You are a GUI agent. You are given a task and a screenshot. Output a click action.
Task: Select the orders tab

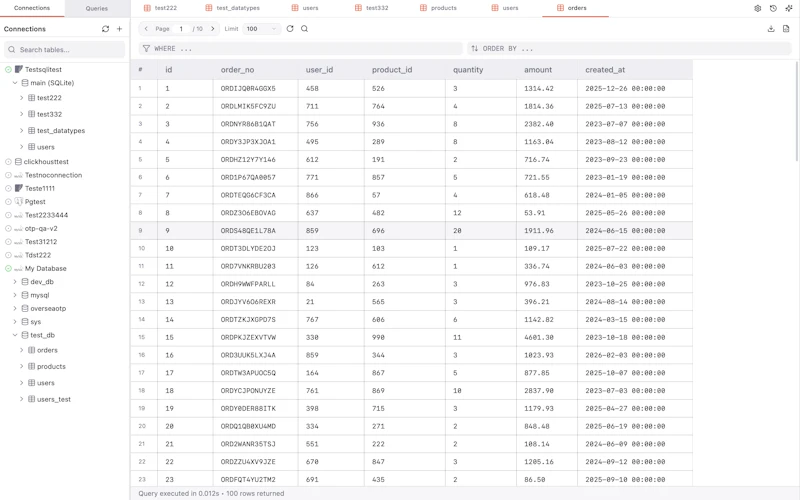pyautogui.click(x=576, y=8)
